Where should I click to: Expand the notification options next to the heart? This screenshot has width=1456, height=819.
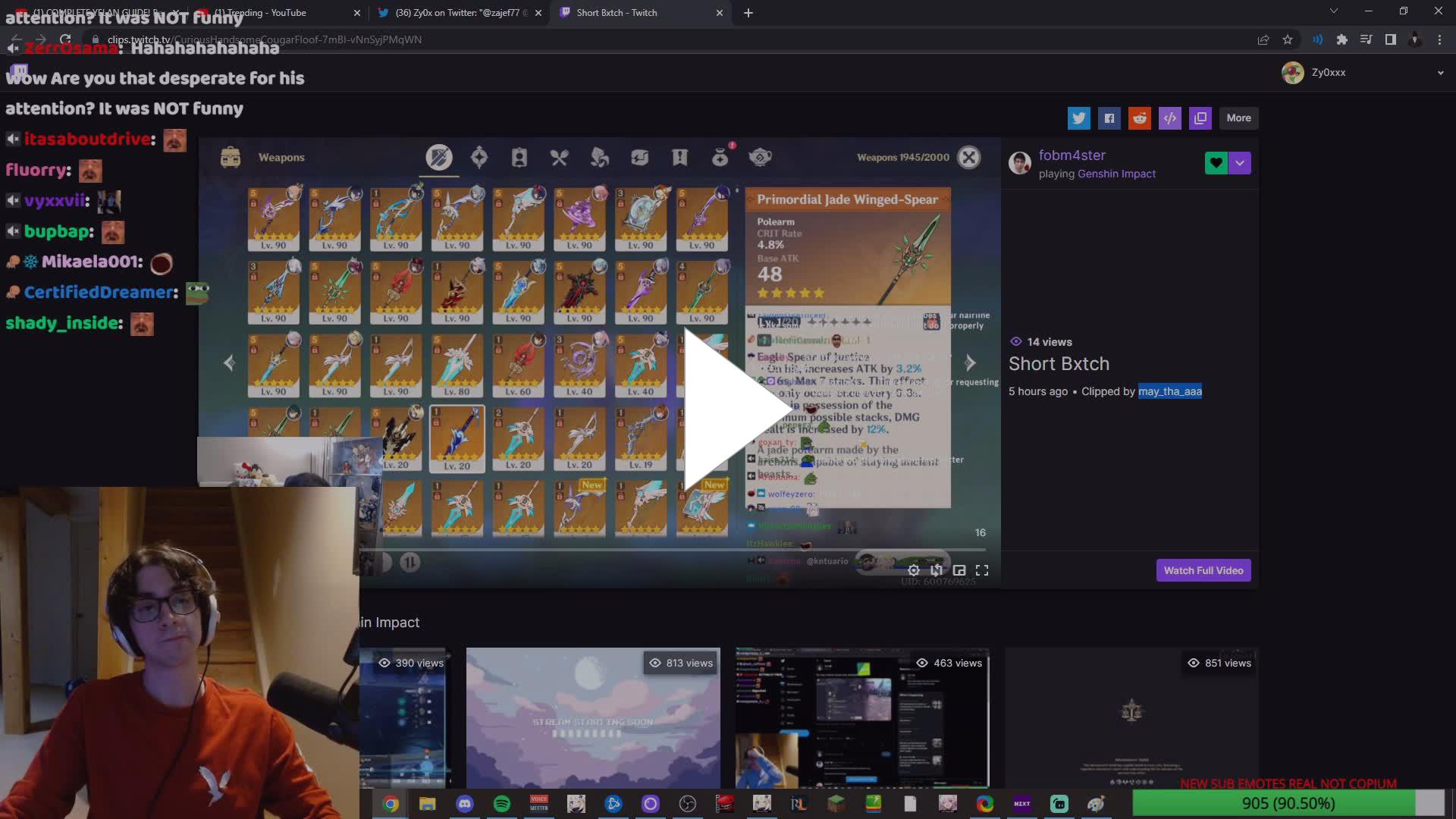(x=1240, y=162)
